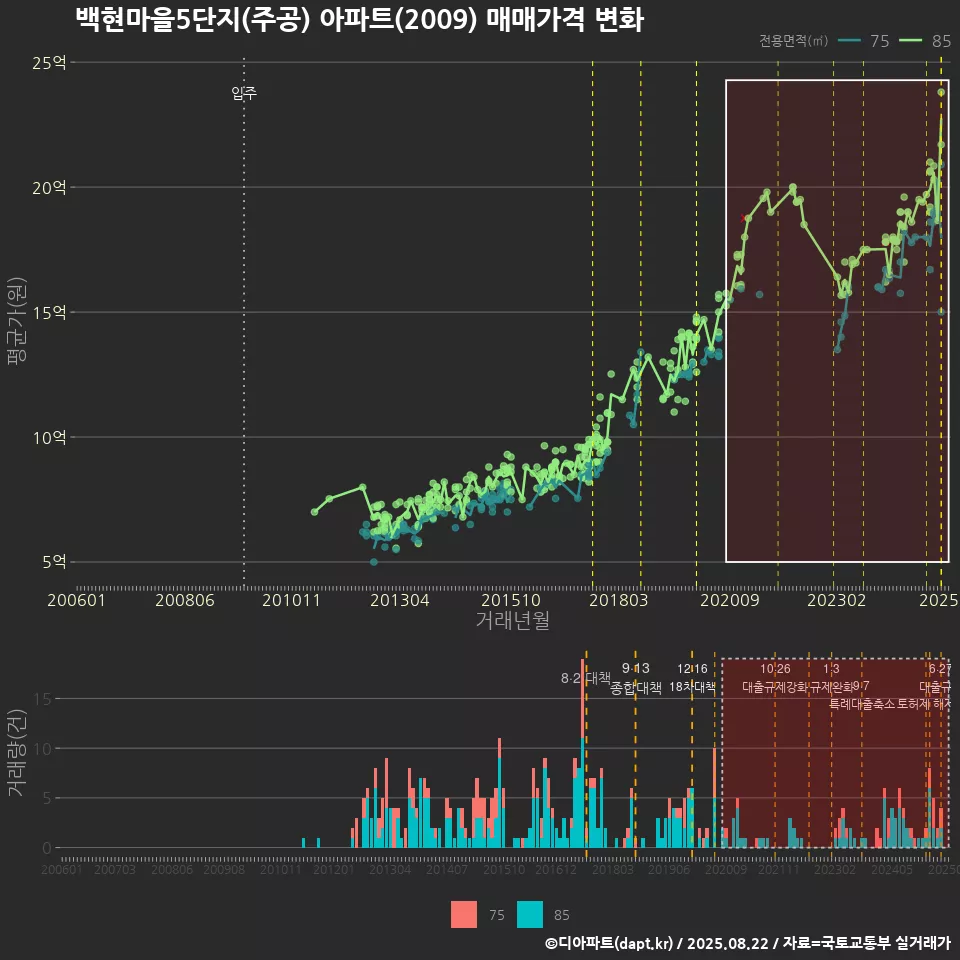Click the 대출규제강화 policy label
This screenshot has width=960, height=960.
pos(775,687)
